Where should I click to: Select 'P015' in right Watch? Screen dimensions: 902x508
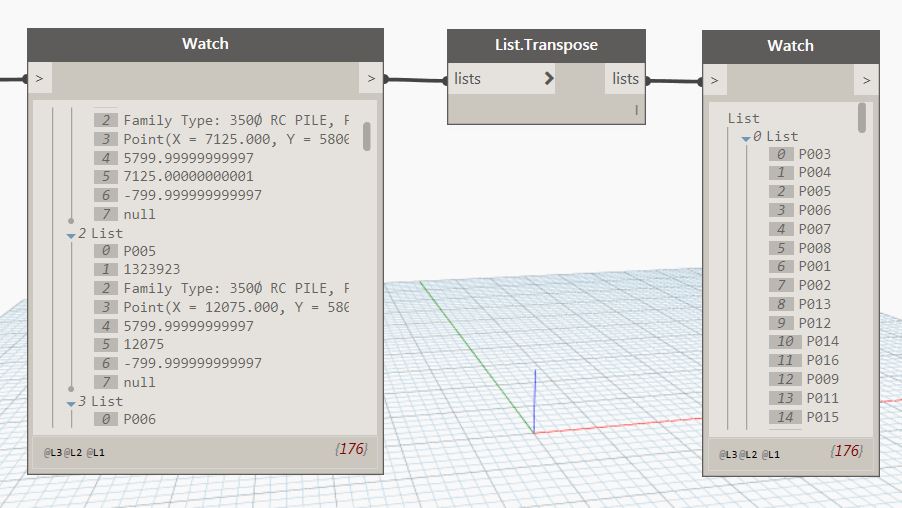pyautogui.click(x=823, y=417)
